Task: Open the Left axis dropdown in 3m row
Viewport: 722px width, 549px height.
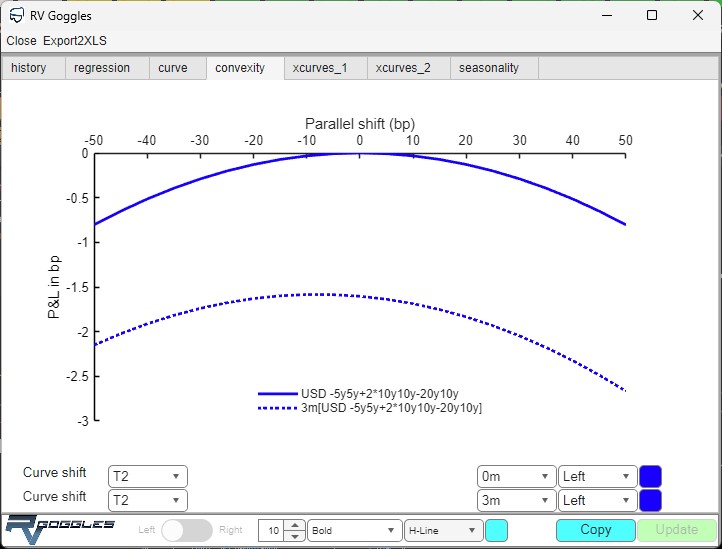Action: tap(598, 500)
